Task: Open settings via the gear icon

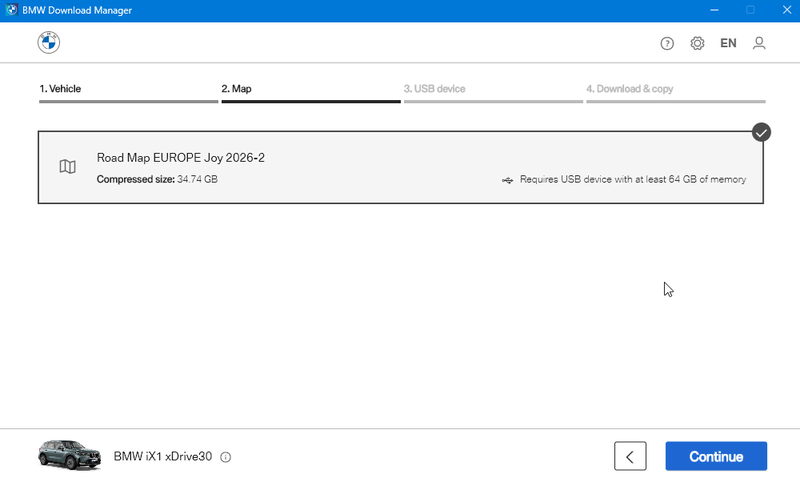Action: [x=697, y=43]
